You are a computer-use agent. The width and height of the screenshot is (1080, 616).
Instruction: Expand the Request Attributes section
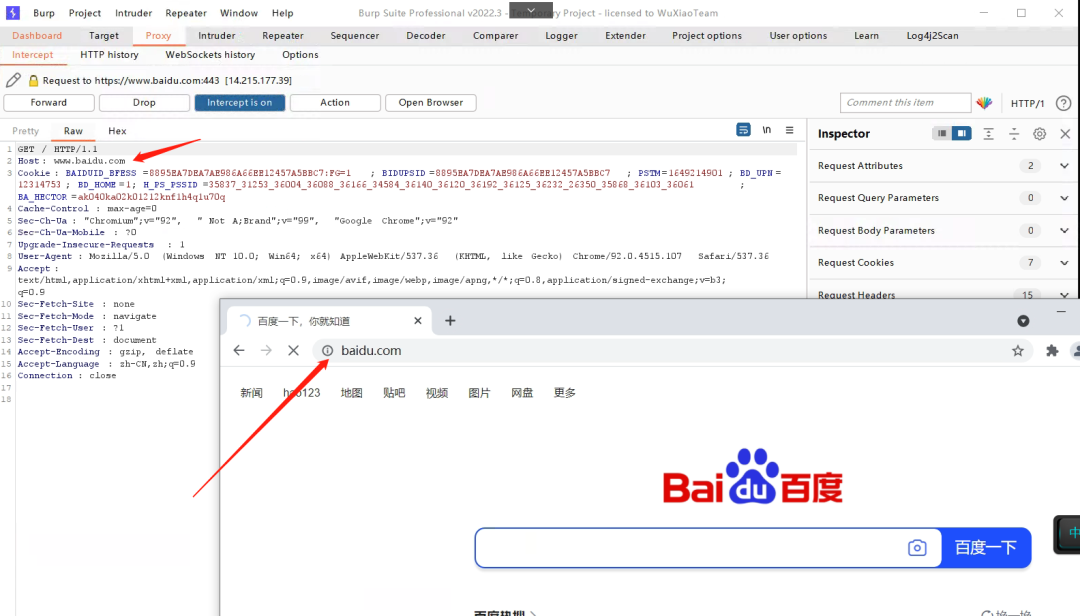click(1064, 166)
